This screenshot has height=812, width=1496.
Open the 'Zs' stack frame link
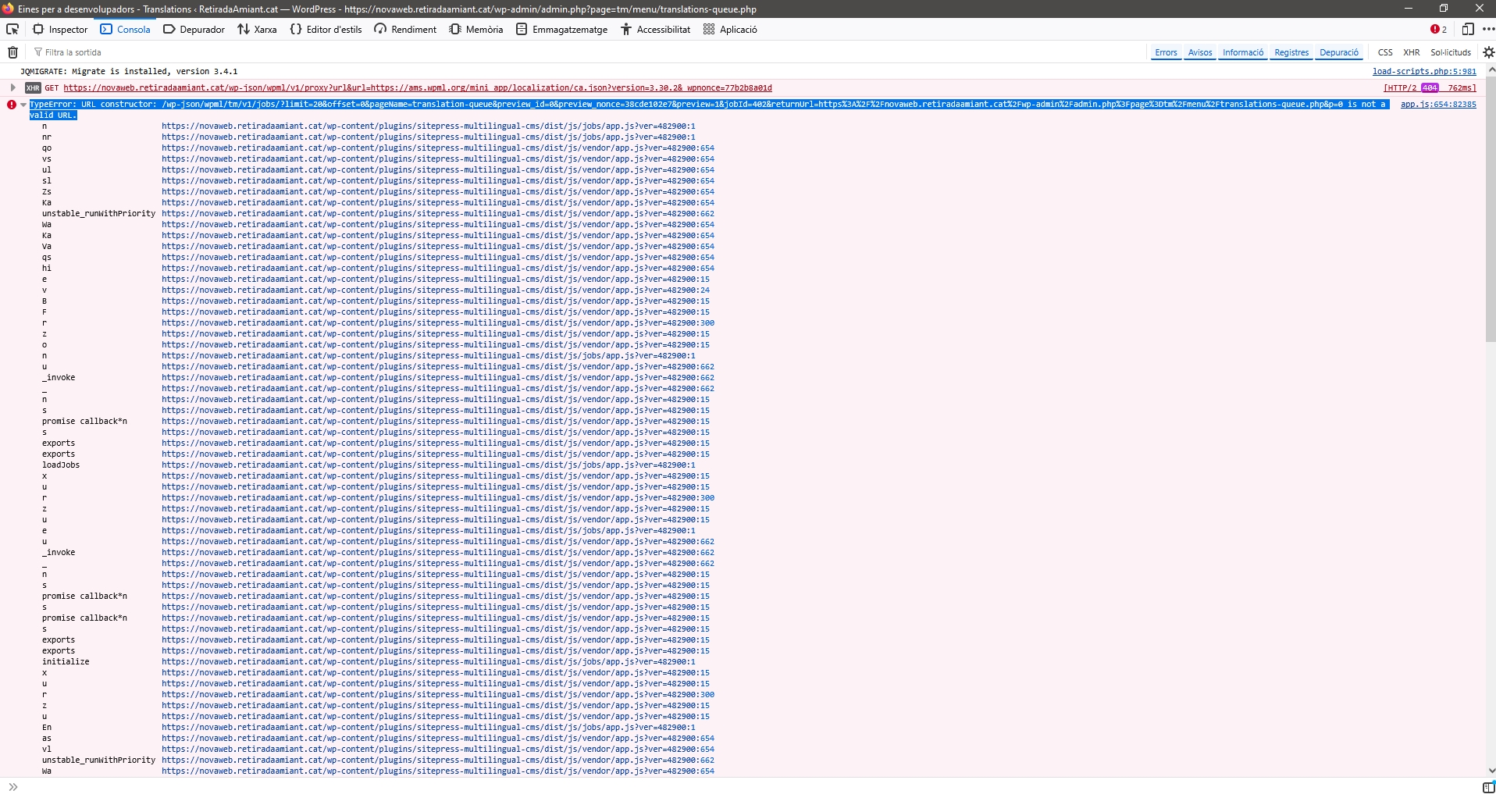(x=438, y=192)
